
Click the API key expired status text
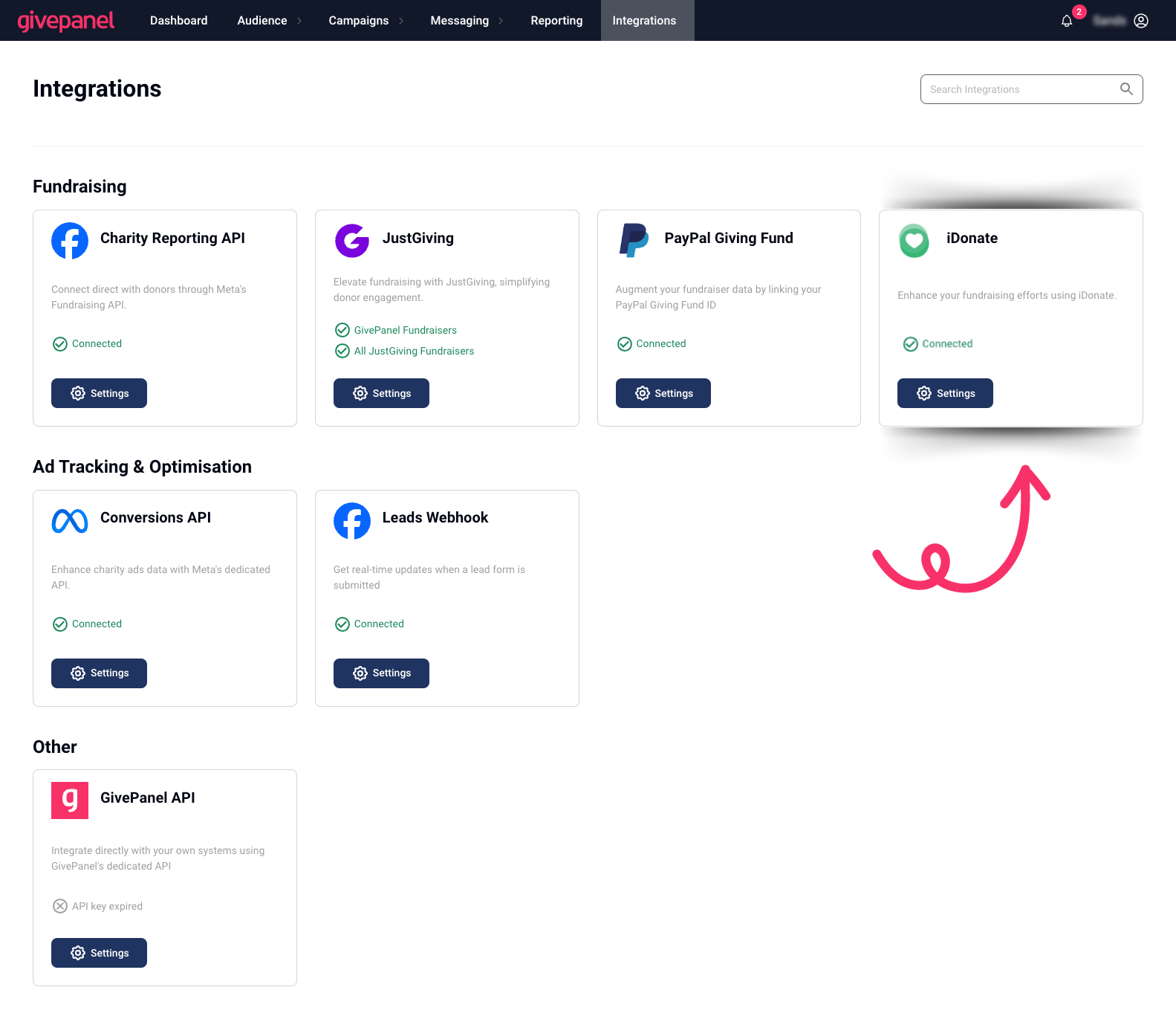coord(107,906)
